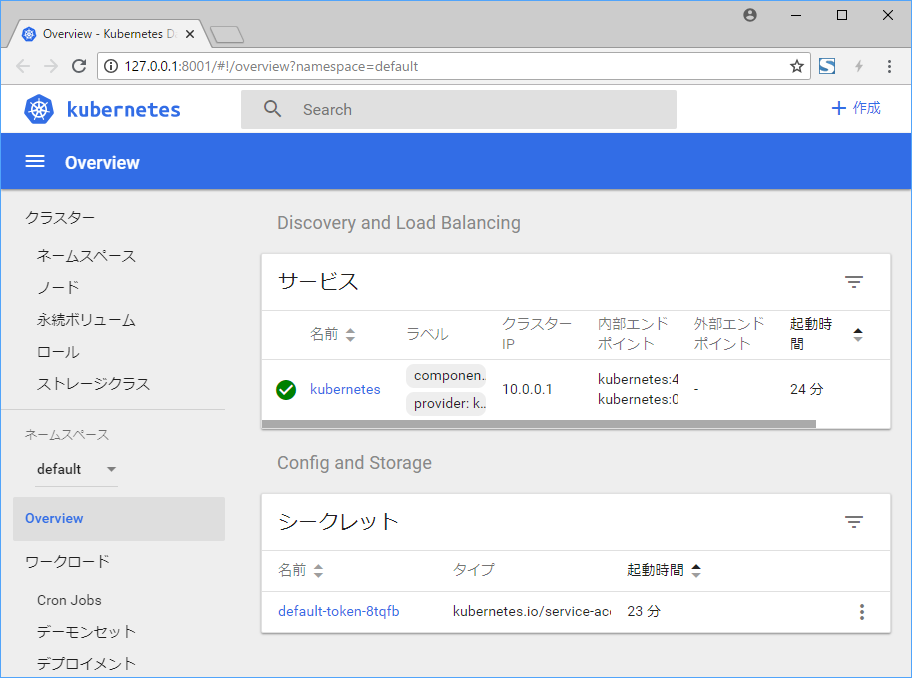The height and width of the screenshot is (678, 912).
Task: Click the 24 分 age value
Action: (x=807, y=389)
